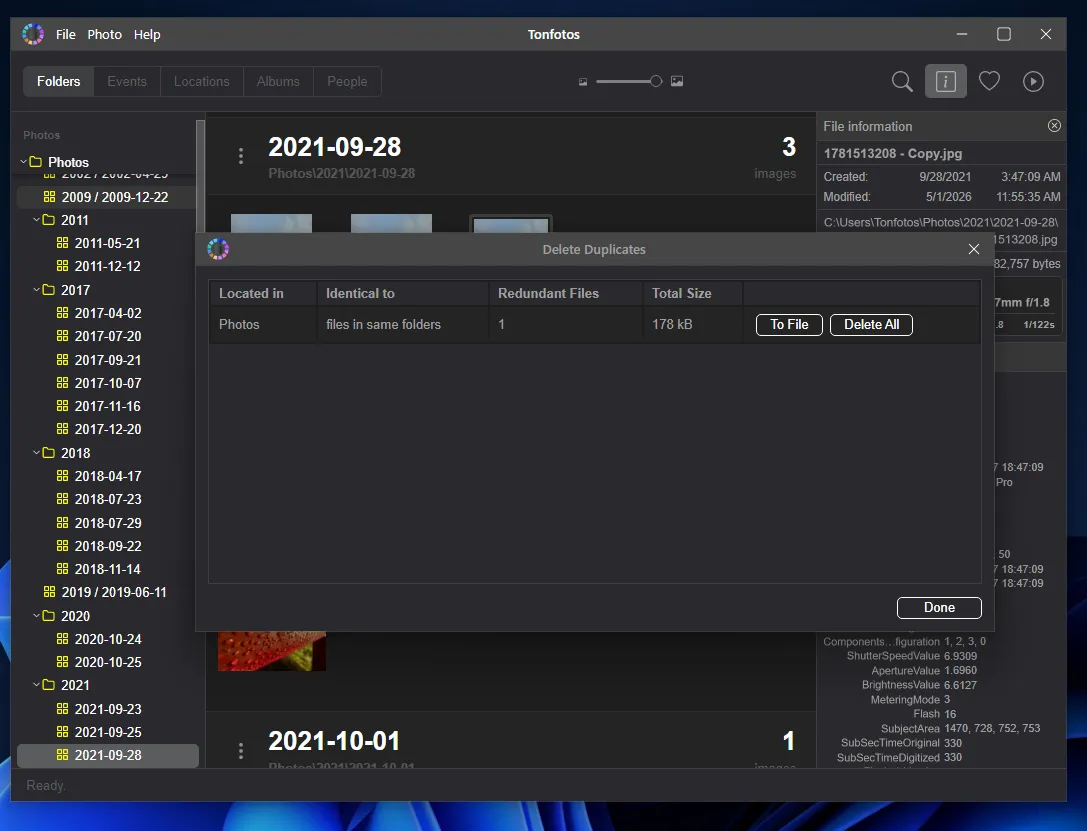Open the 2021-10-01 folder options menu
This screenshot has width=1087, height=831.
pos(241,751)
